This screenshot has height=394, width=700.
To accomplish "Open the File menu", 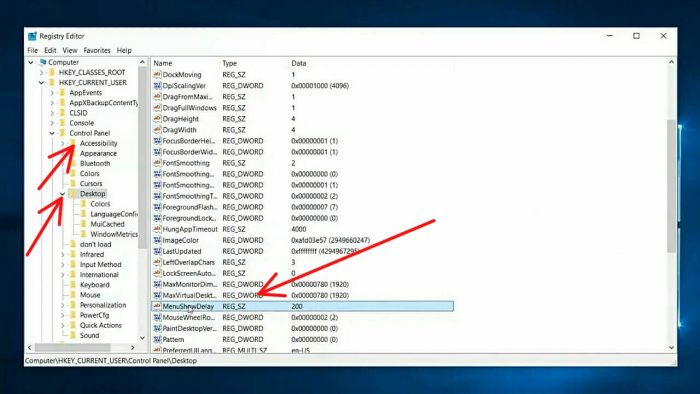I will [33, 50].
